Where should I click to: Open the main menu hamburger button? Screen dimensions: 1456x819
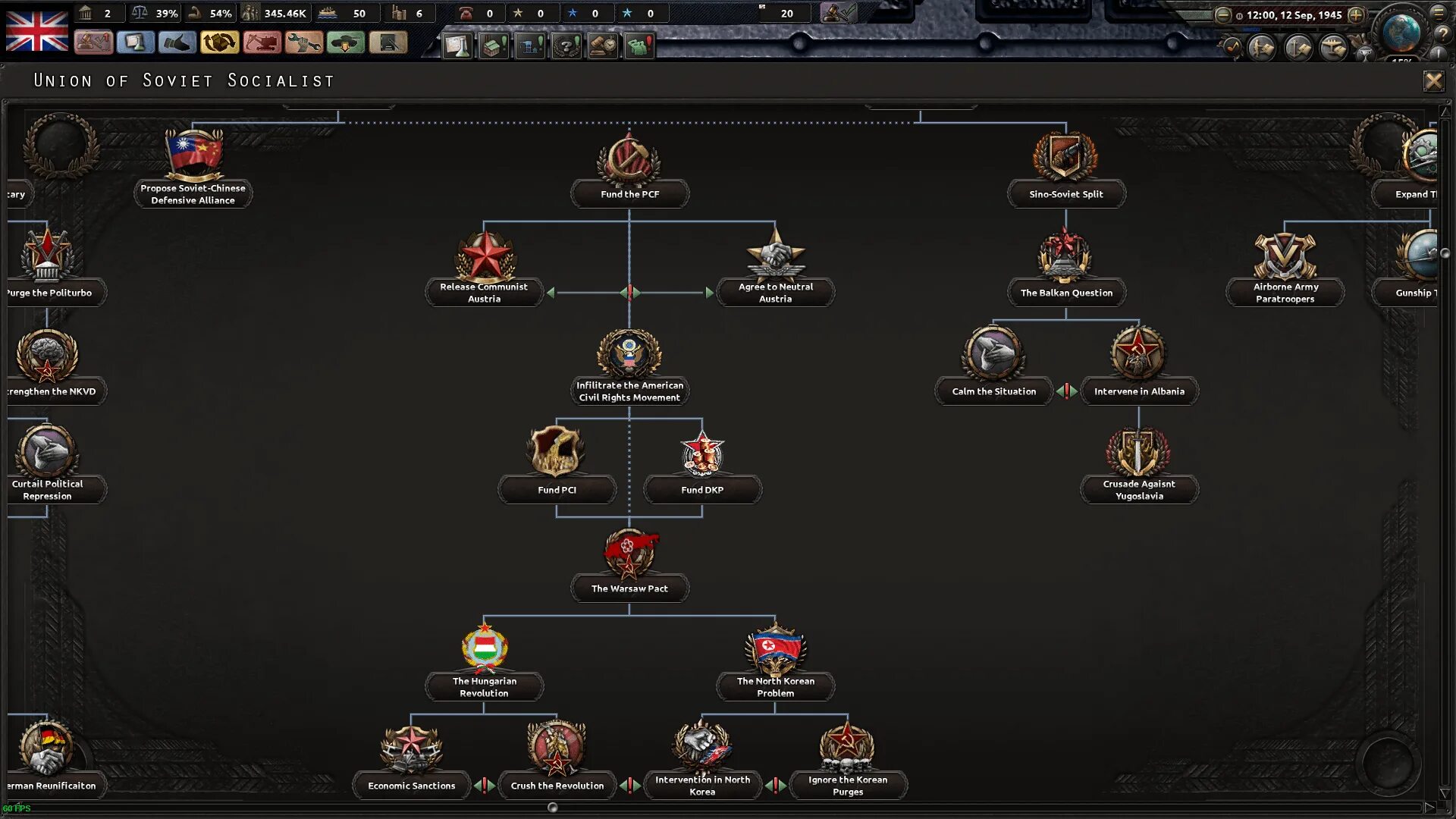[1439, 13]
